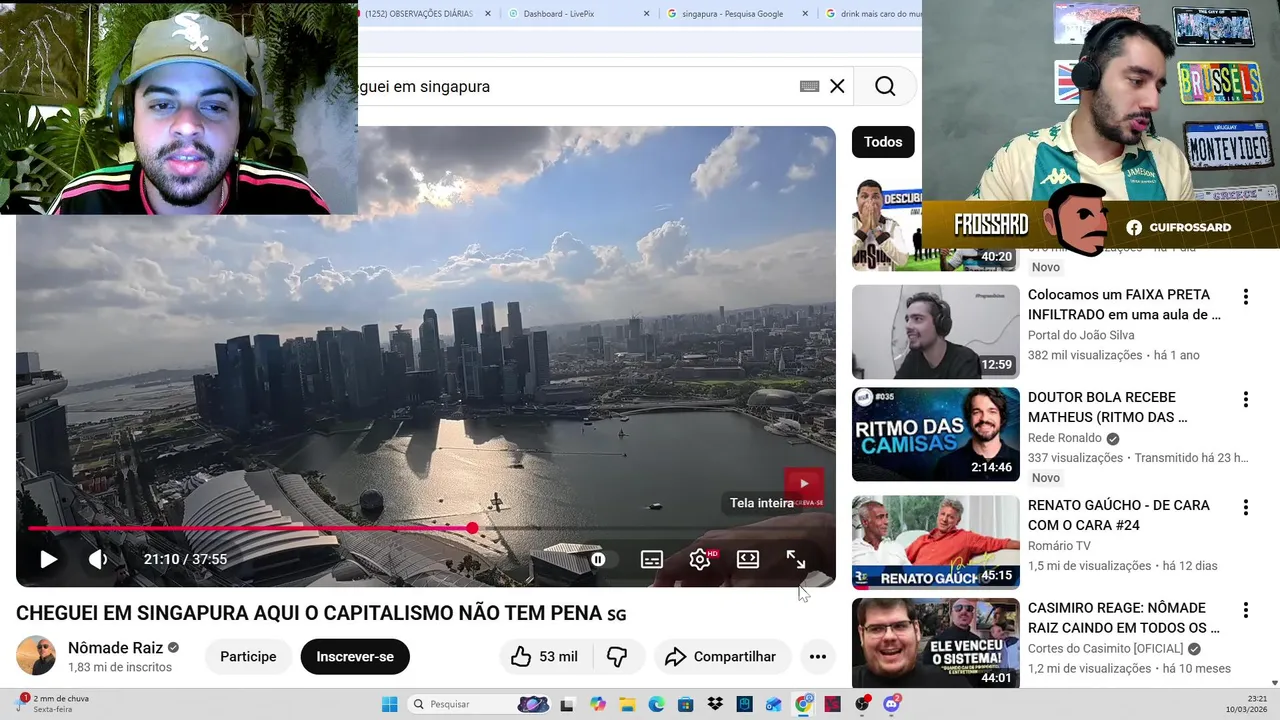The width and height of the screenshot is (1280, 720).
Task: Open Rede Ronaldo channel name
Action: pyautogui.click(x=1064, y=438)
